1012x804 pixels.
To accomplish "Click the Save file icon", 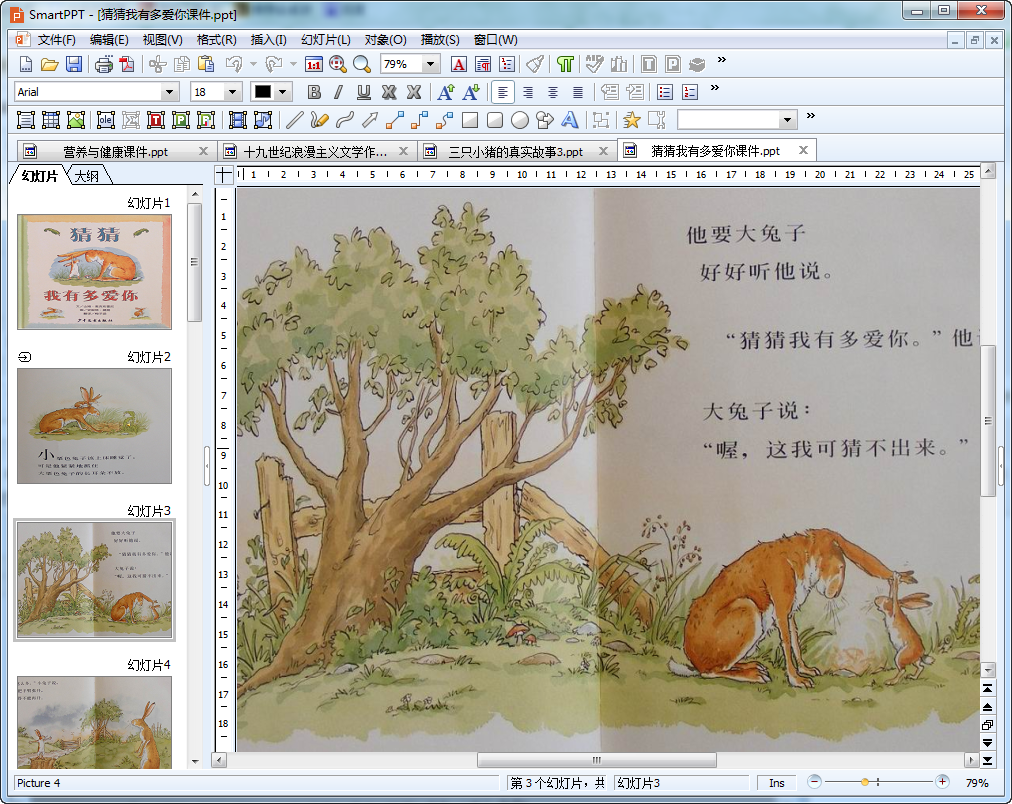I will (74, 64).
